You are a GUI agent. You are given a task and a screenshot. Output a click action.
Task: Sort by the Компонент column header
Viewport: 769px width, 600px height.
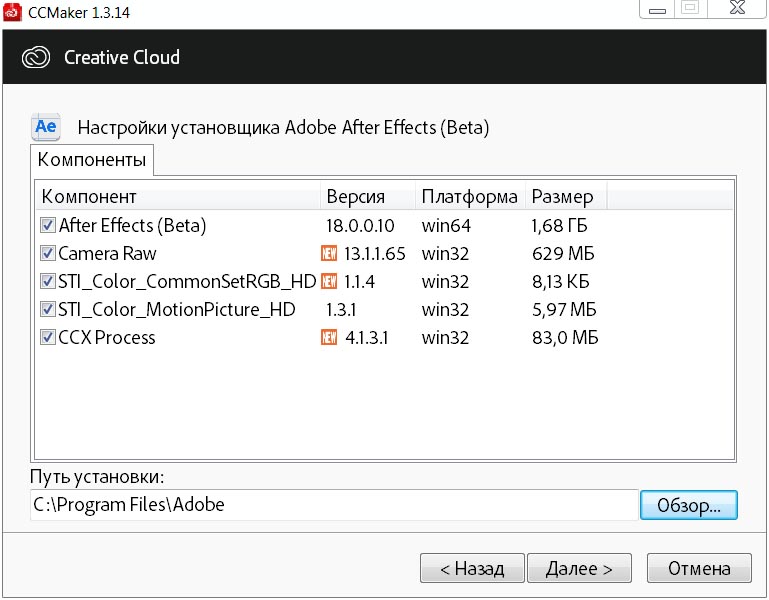[x=178, y=197]
